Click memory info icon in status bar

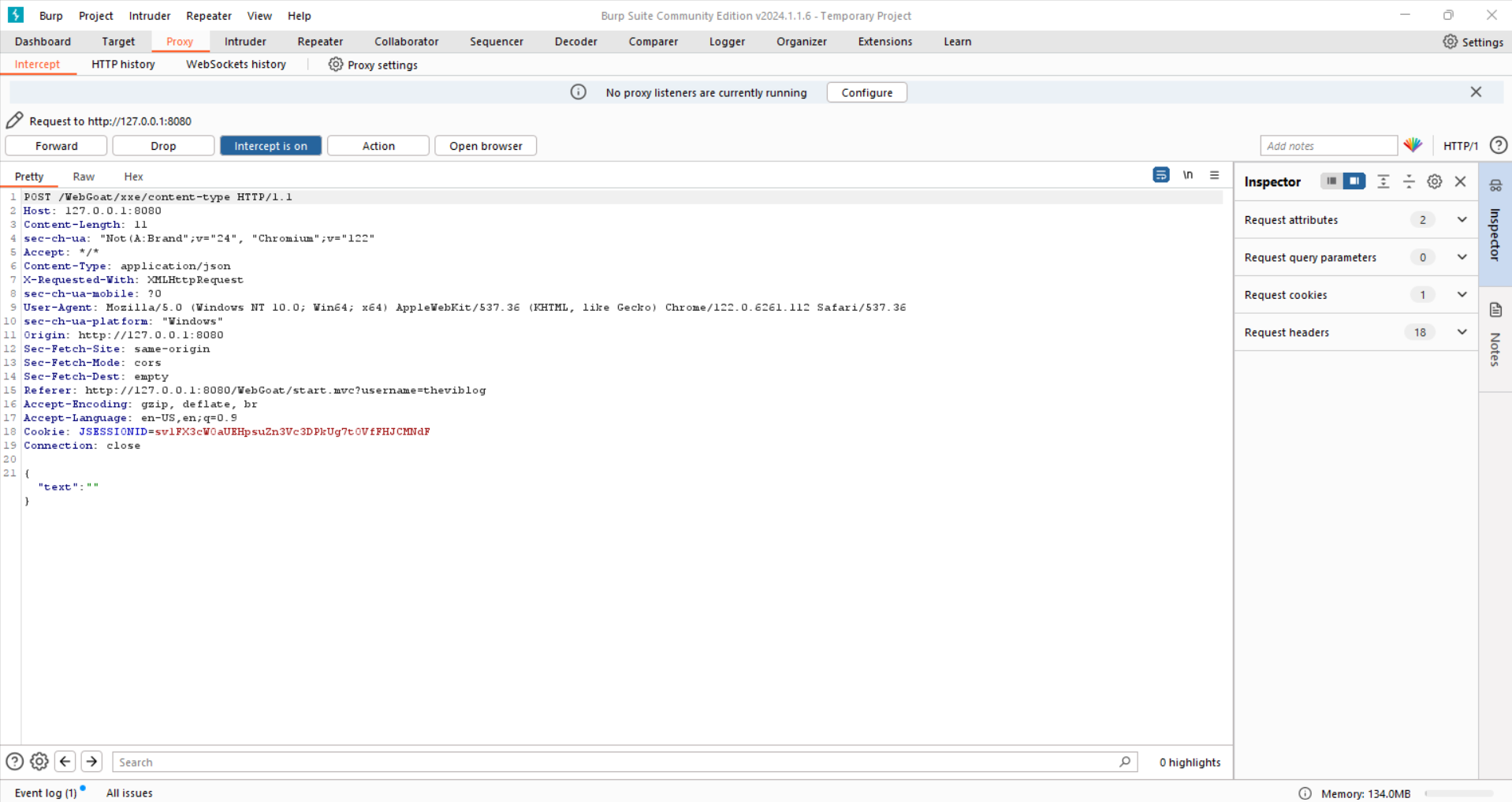[1305, 793]
